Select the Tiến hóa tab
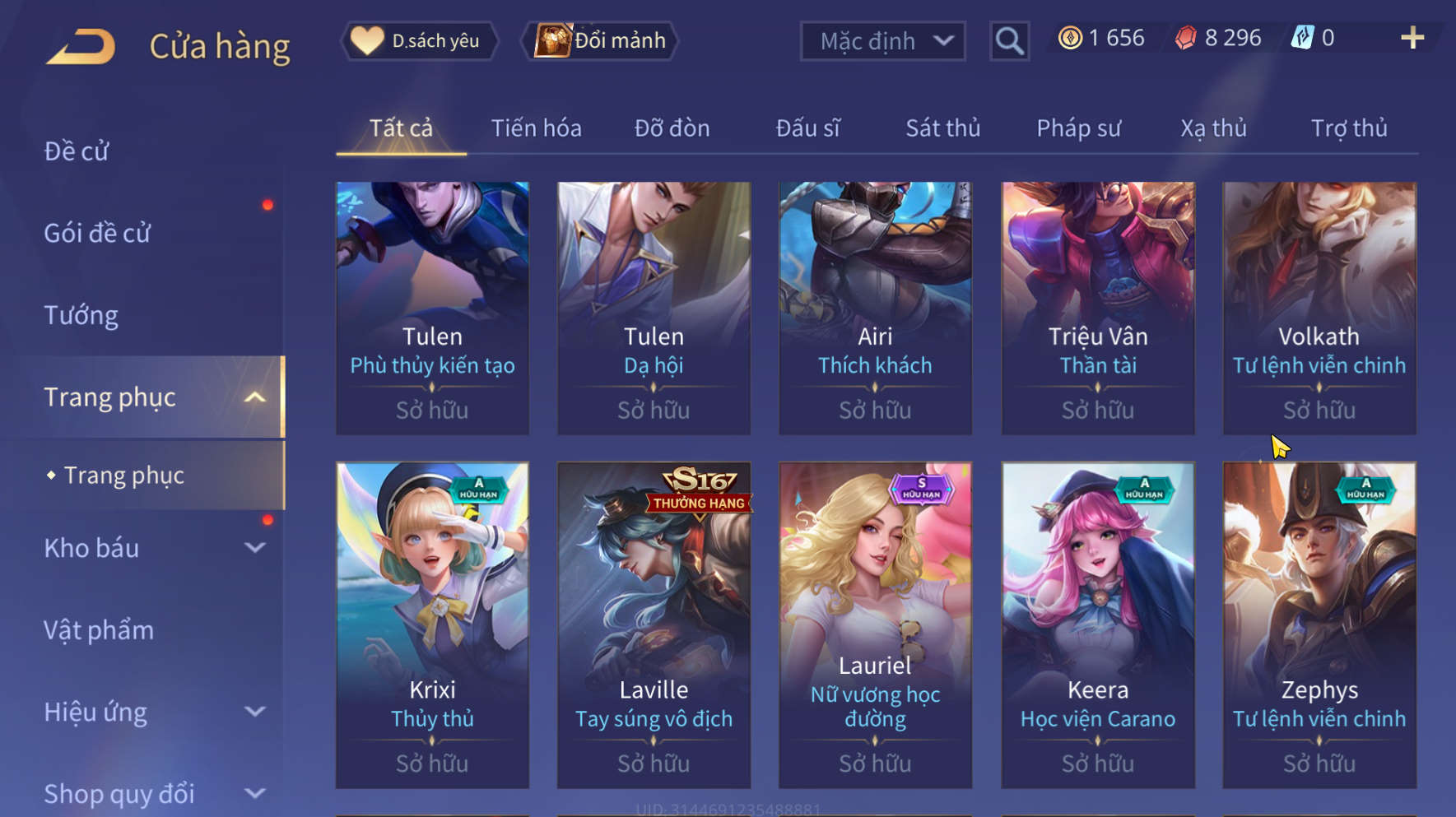 (x=537, y=128)
